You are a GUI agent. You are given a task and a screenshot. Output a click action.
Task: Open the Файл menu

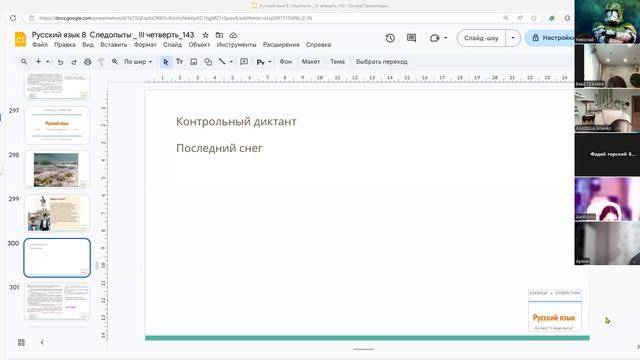(40, 44)
